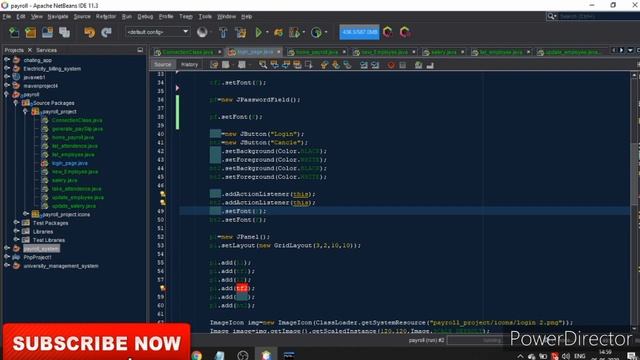
Task: Open the File menu
Action: click(x=7, y=16)
